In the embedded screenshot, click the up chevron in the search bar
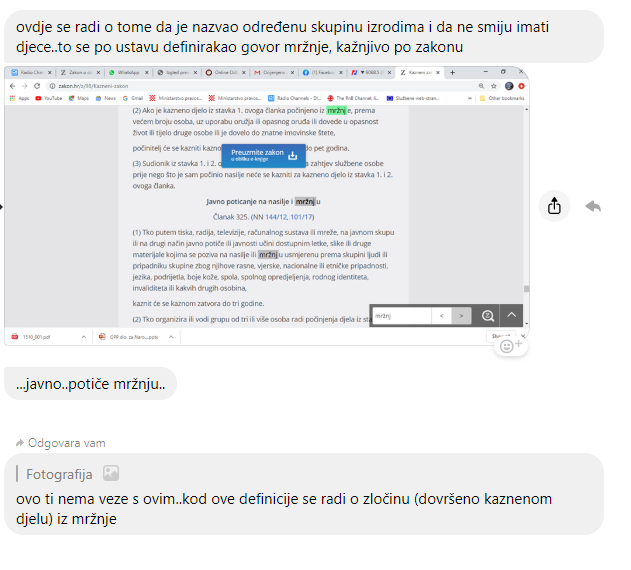Image resolution: width=631 pixels, height=570 pixels. click(x=511, y=315)
